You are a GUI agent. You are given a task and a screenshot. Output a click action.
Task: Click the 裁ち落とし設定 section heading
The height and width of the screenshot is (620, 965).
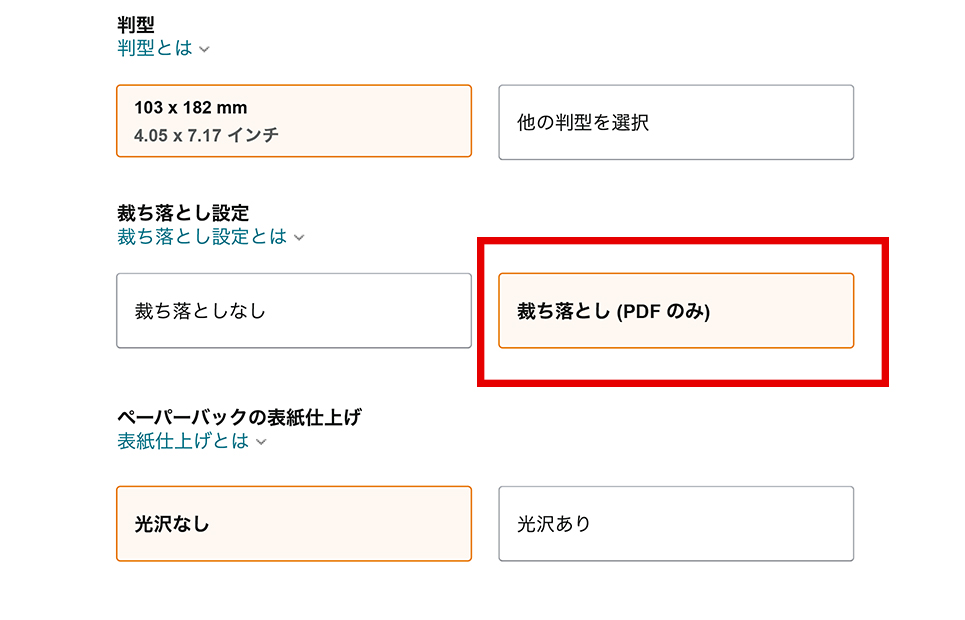(183, 213)
